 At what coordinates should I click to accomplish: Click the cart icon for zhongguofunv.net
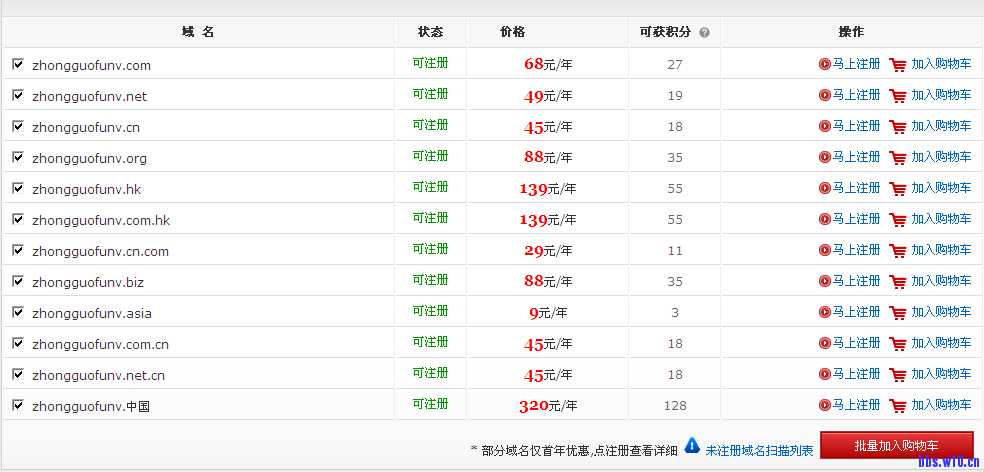[898, 95]
